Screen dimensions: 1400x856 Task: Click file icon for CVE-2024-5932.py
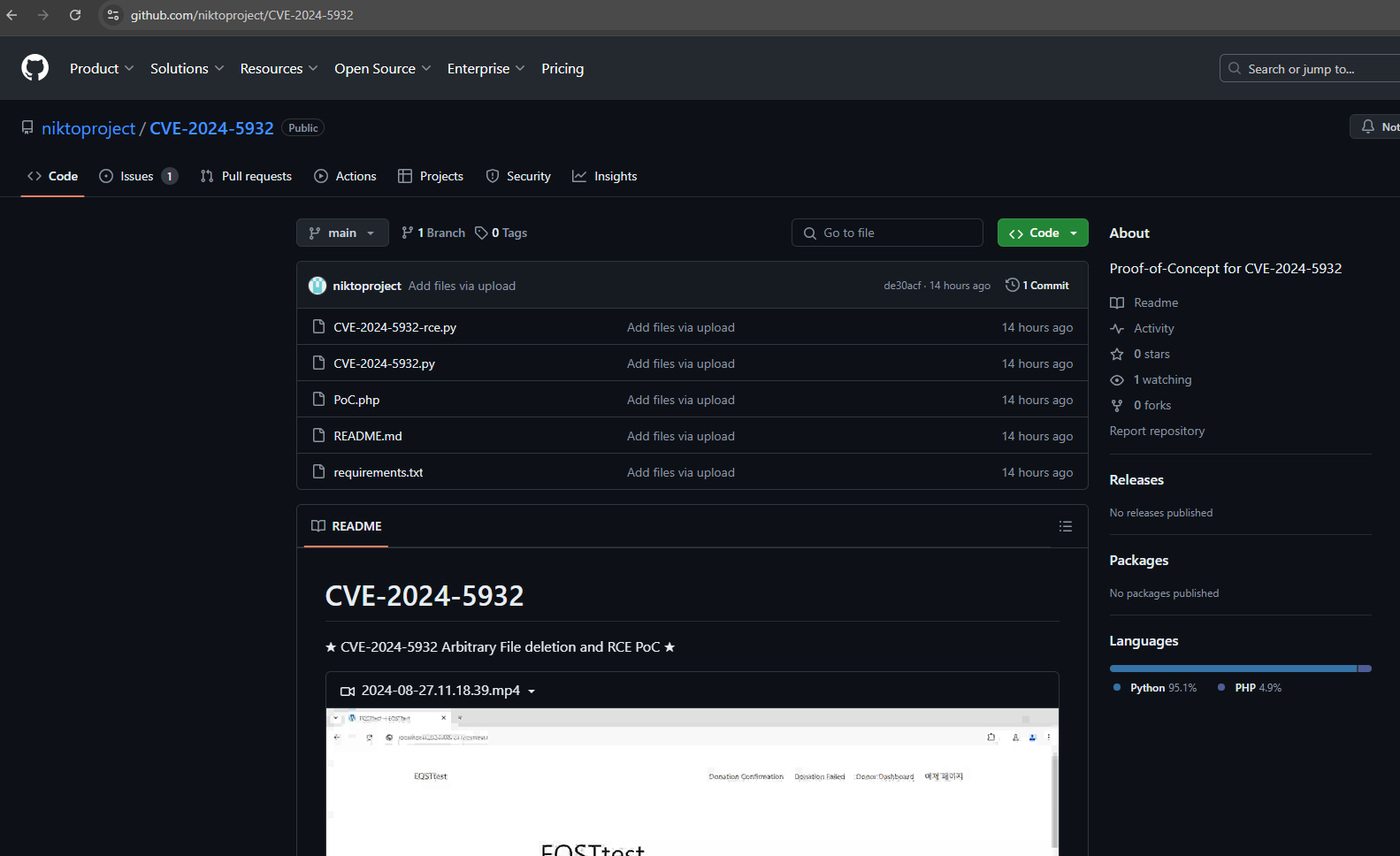(x=319, y=363)
